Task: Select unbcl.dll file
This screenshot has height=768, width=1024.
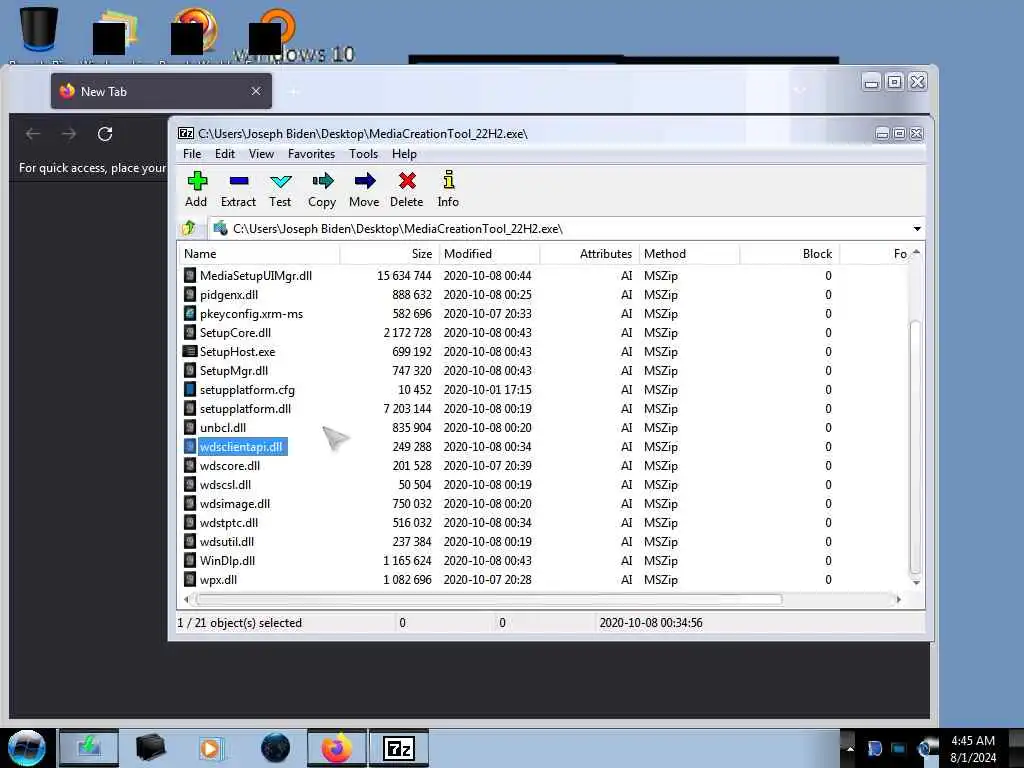Action: pyautogui.click(x=223, y=428)
